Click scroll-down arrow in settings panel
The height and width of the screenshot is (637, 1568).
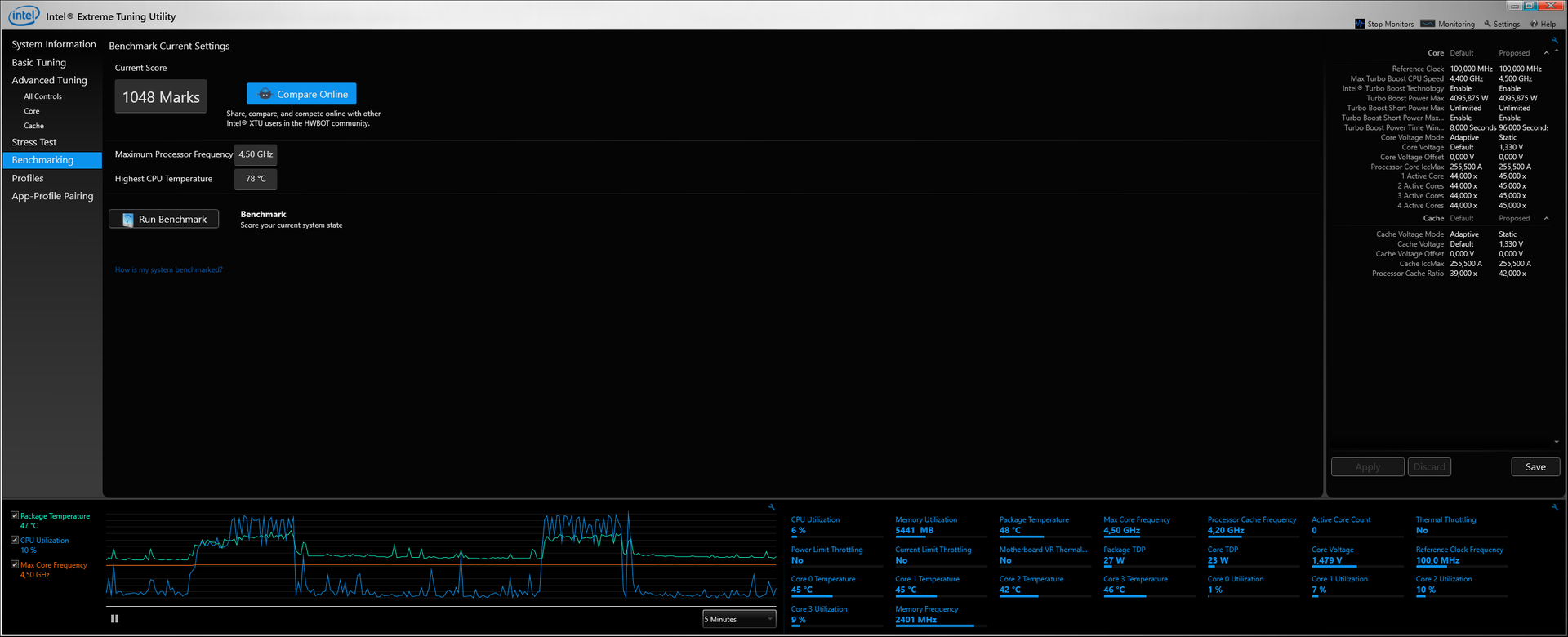click(x=1557, y=442)
